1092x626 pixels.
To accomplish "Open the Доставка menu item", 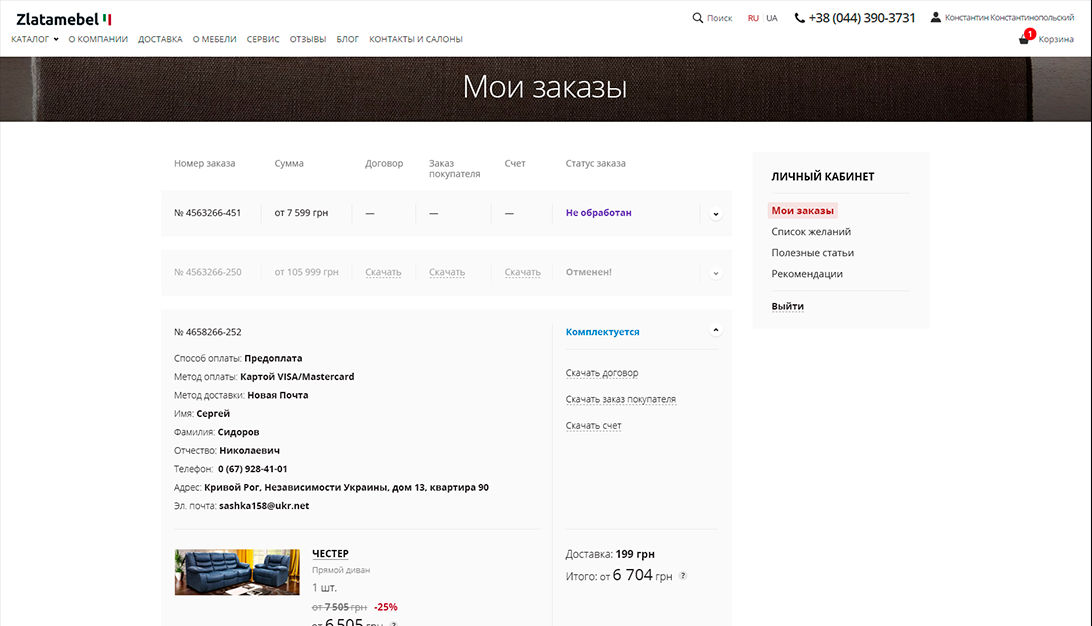I will [160, 39].
